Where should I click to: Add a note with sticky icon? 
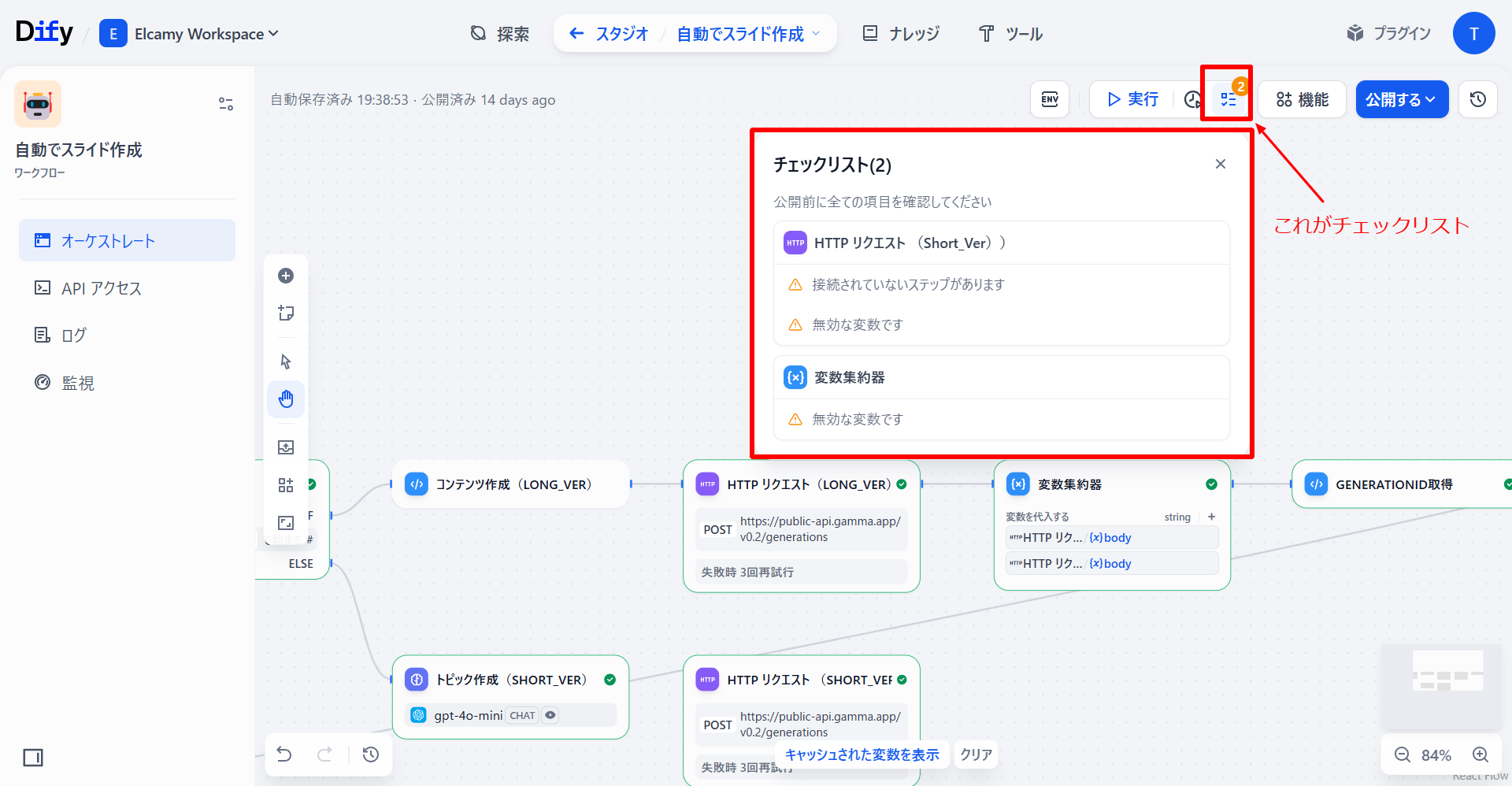(286, 313)
